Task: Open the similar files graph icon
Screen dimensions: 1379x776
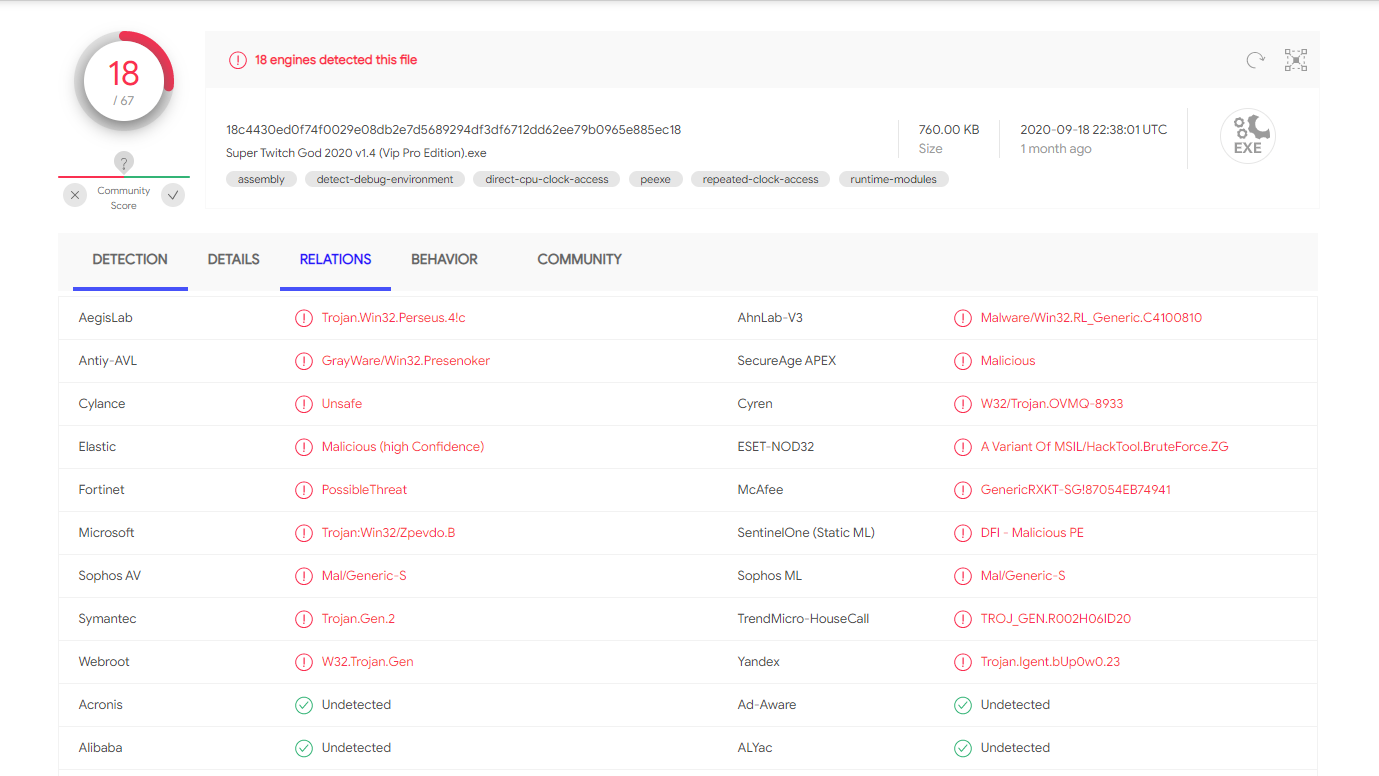Action: point(1296,60)
